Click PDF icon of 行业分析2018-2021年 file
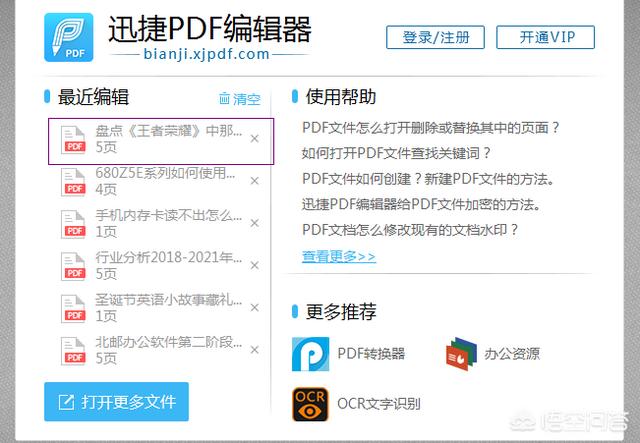The height and width of the screenshot is (443, 640). point(73,267)
